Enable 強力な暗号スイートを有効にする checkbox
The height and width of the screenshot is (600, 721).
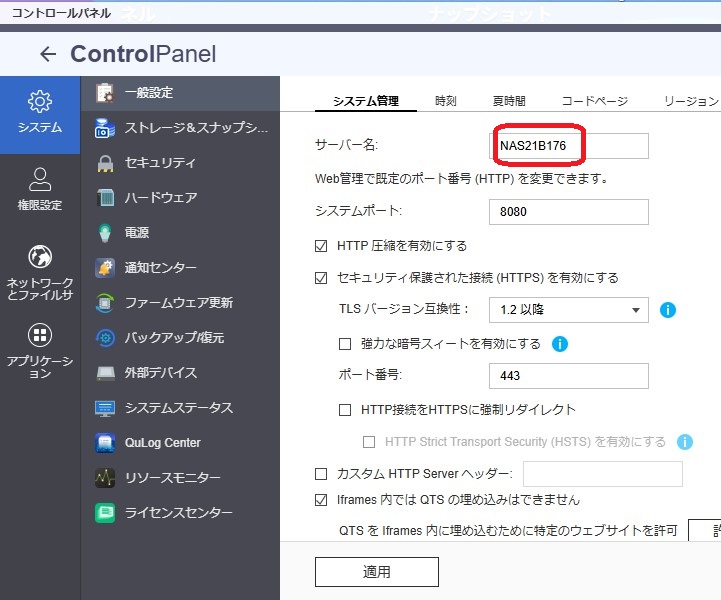tap(345, 344)
